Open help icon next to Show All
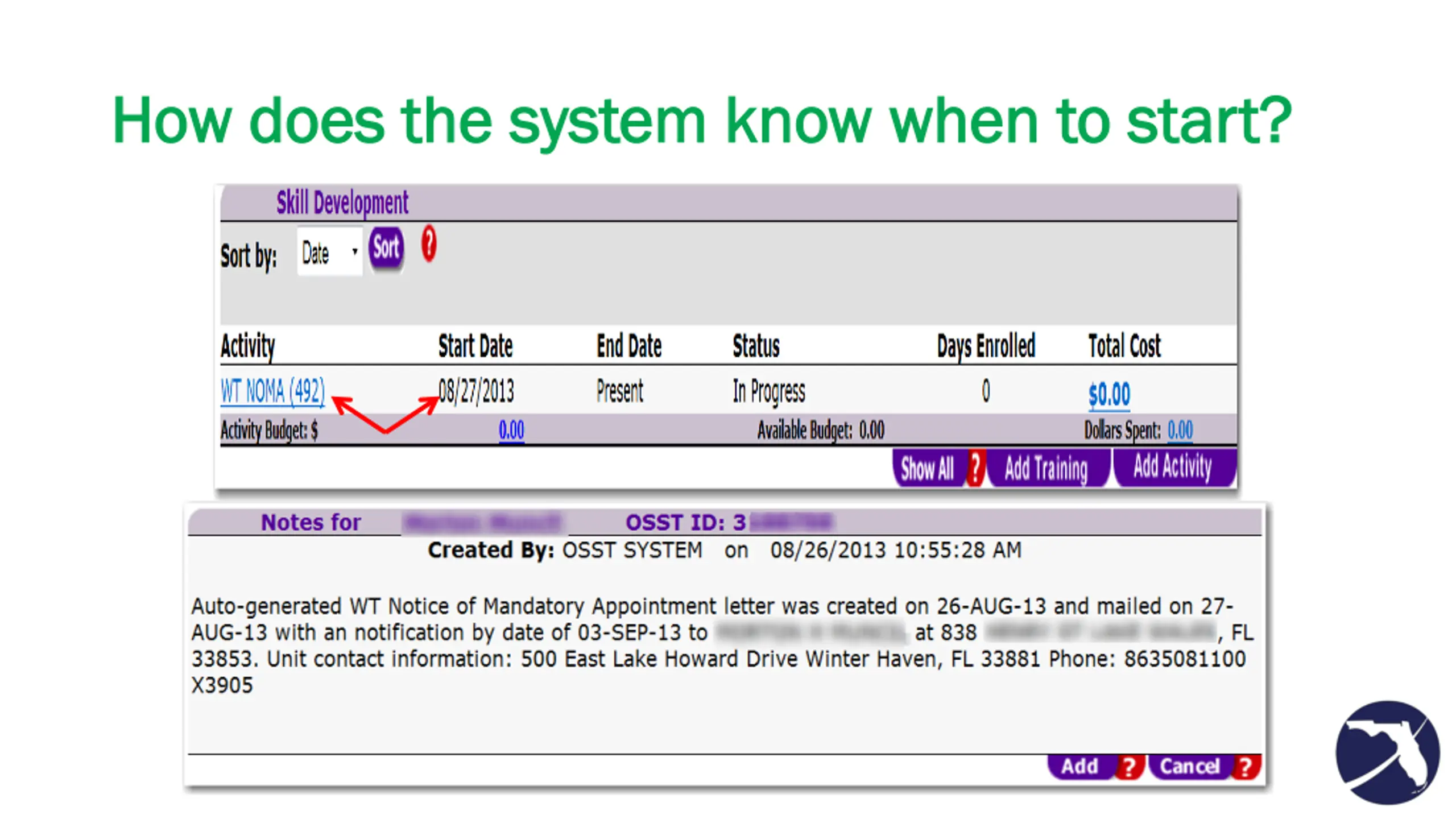 [975, 468]
